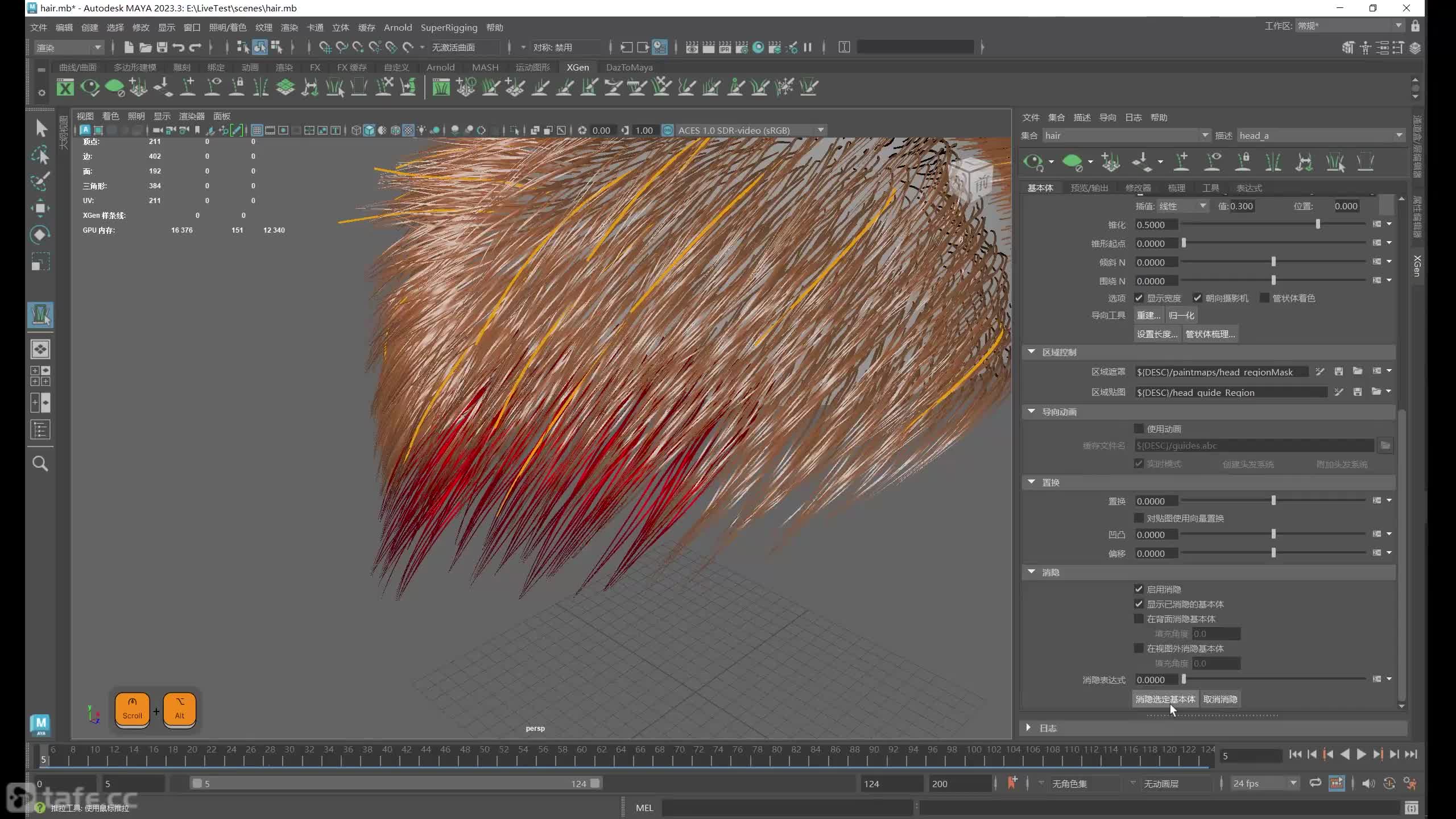Enable the 管状体着色 checkbox
The image size is (1456, 819).
click(1264, 298)
